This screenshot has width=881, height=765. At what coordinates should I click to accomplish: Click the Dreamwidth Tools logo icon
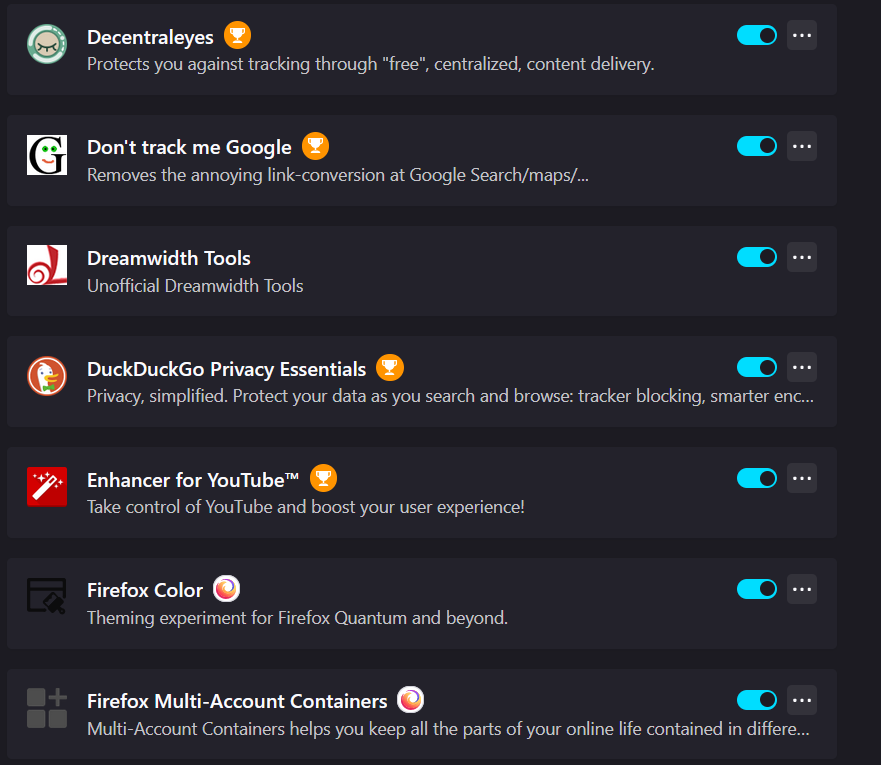click(47, 265)
